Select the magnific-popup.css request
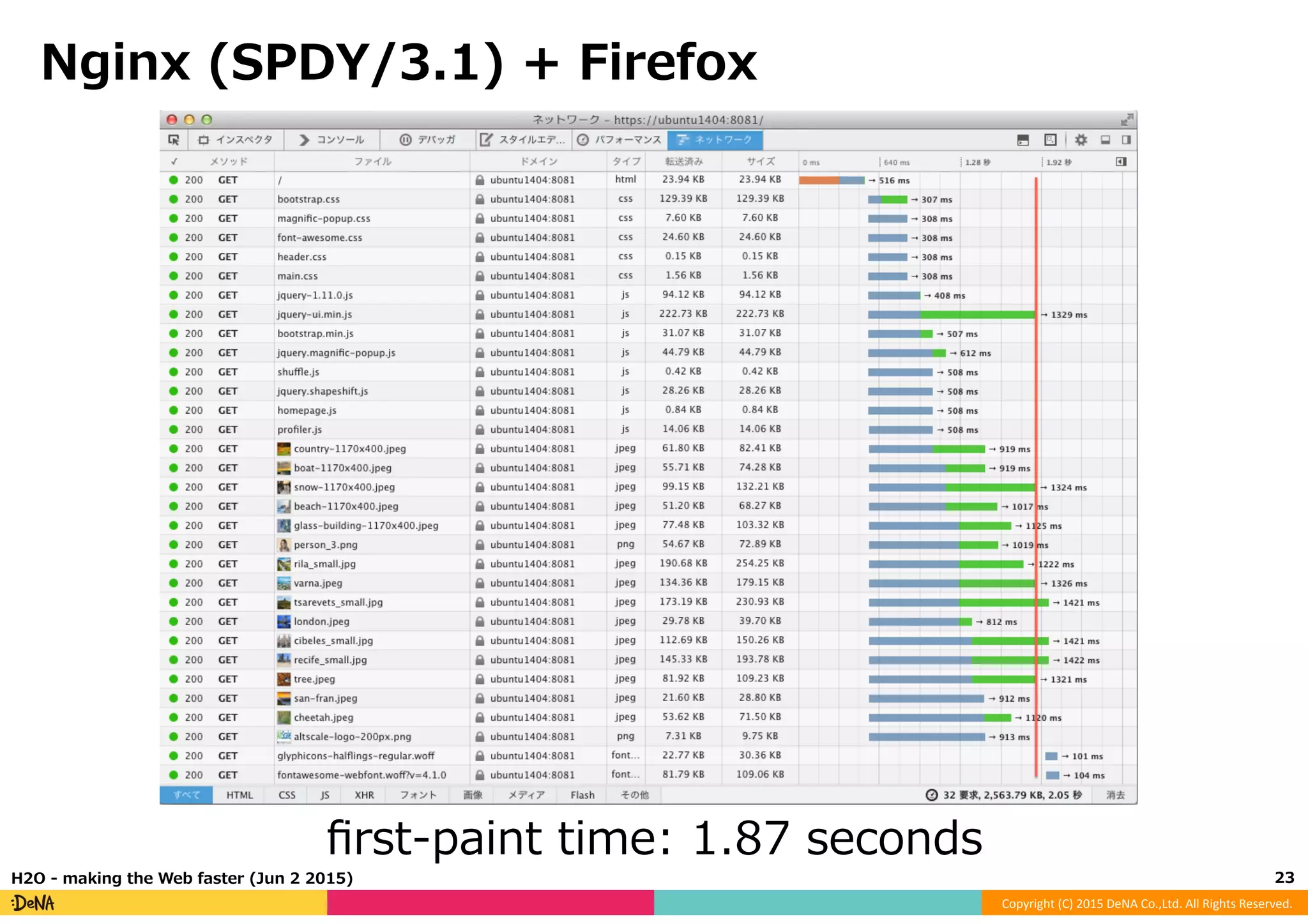Viewport: 1308px width, 924px height. click(648, 218)
